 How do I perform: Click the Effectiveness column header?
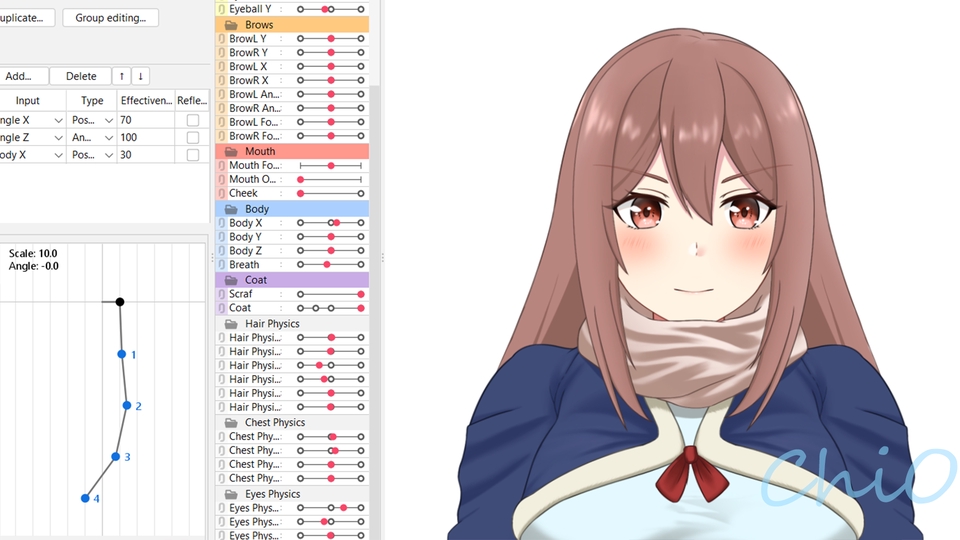[146, 100]
